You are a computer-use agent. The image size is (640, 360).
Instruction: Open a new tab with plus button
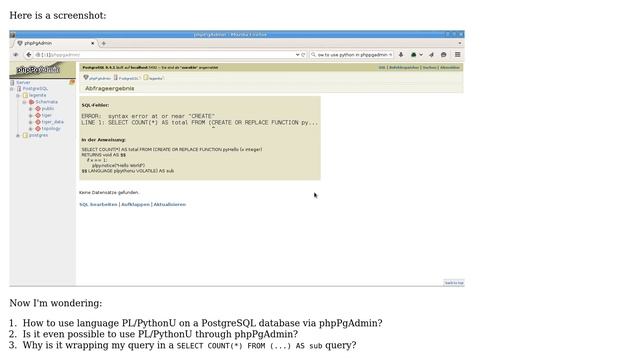(x=104, y=43)
